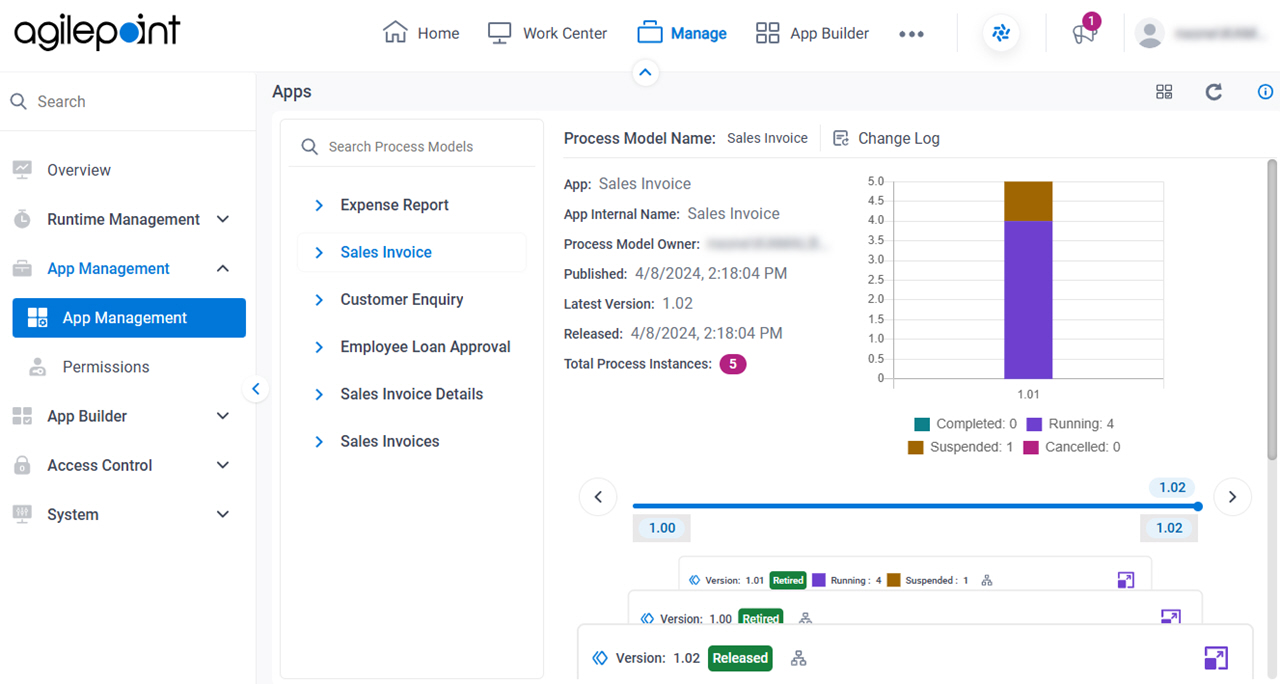
Task: Click the 1.00 slider start label
Action: pos(662,528)
